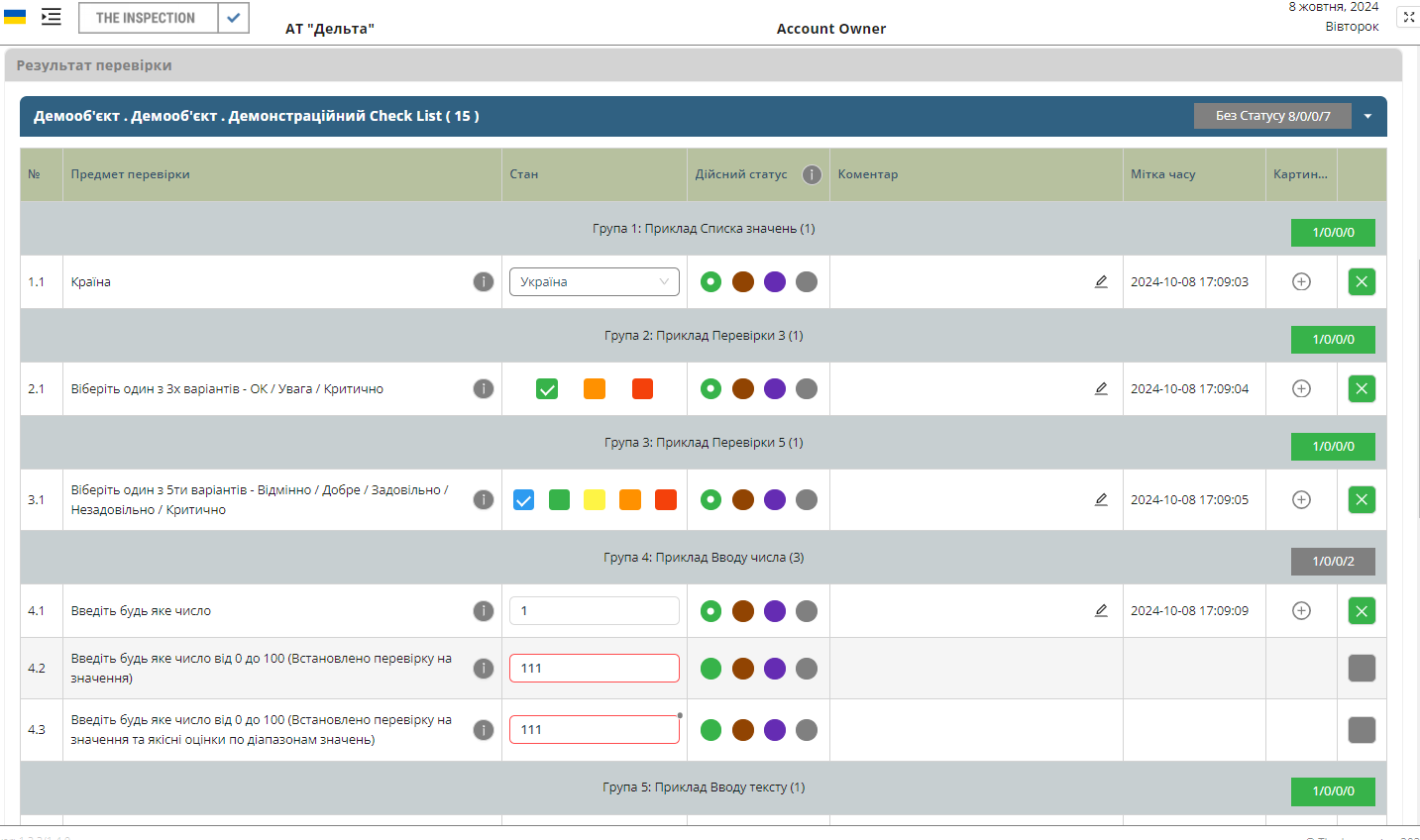The image size is (1420, 840).
Task: Select the green status radio in row 4.2
Action: (710, 669)
